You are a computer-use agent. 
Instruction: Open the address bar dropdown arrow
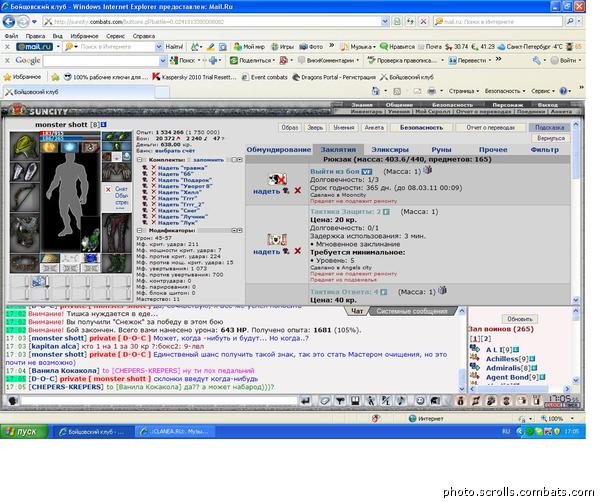point(385,21)
